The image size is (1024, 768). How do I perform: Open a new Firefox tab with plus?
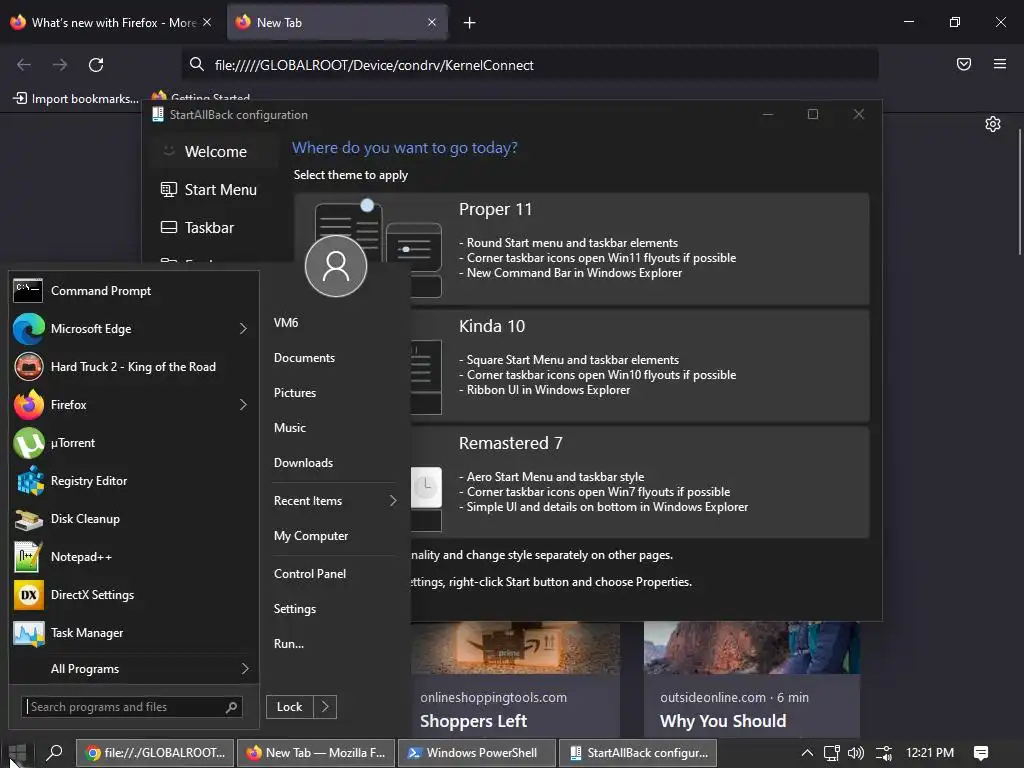point(470,23)
